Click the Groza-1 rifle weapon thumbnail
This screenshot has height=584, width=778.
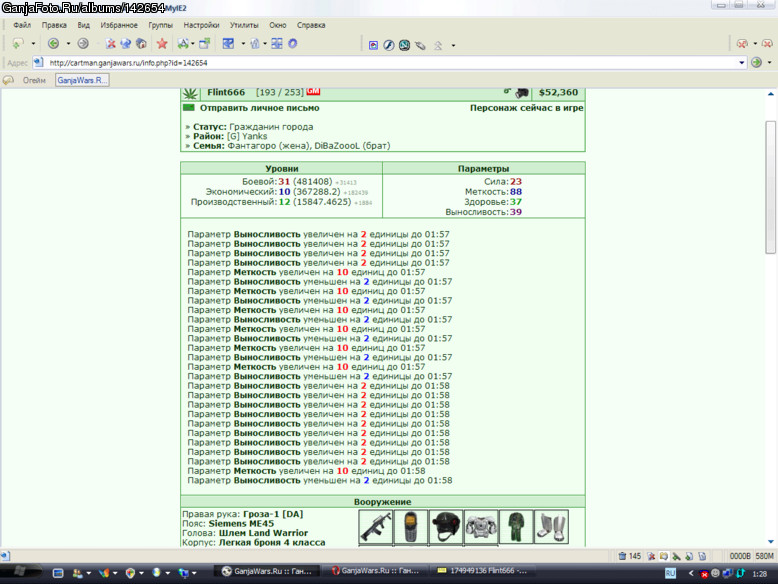coord(376,526)
